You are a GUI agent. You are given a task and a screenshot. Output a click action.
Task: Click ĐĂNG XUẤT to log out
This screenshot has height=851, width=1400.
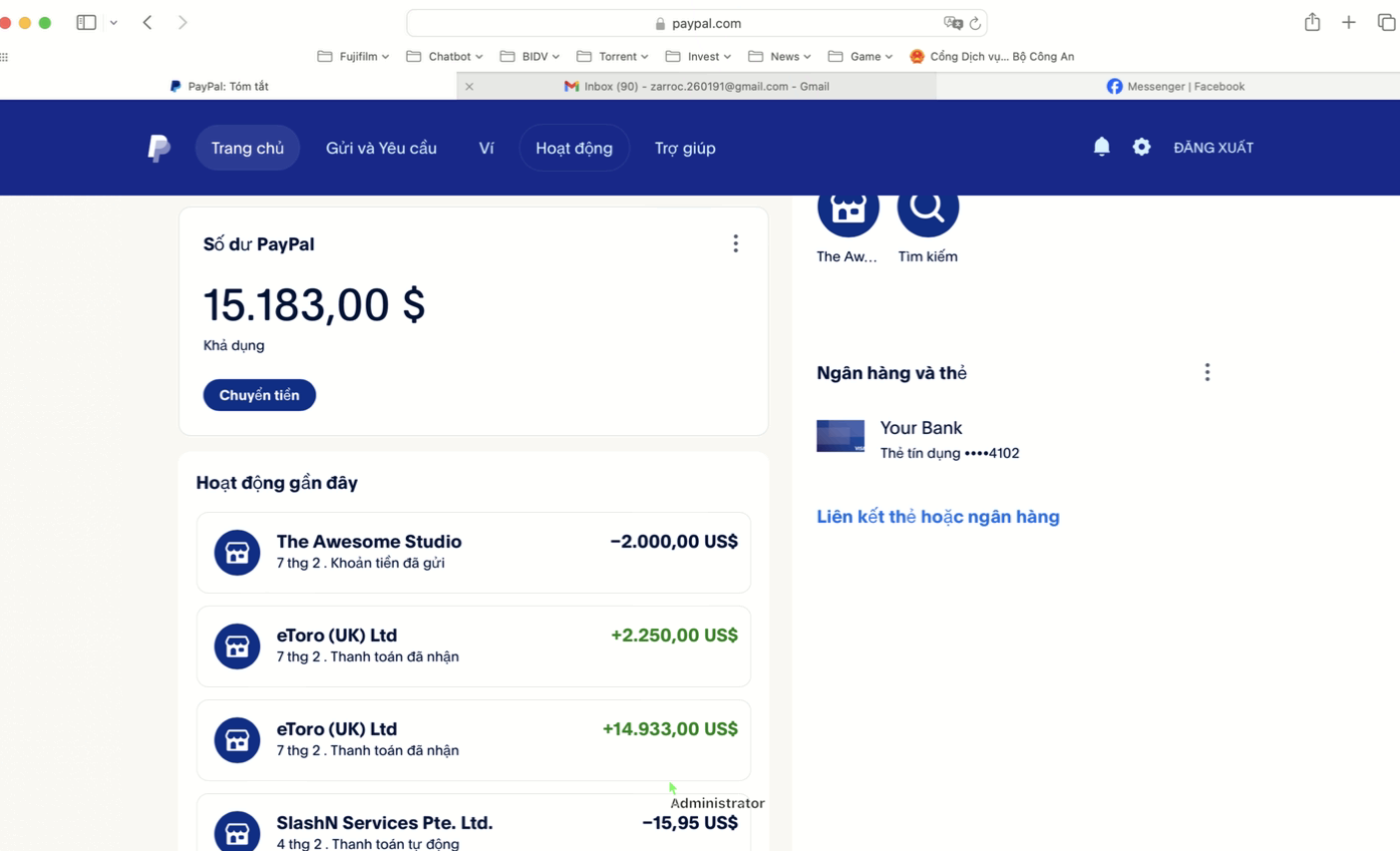[1214, 148]
